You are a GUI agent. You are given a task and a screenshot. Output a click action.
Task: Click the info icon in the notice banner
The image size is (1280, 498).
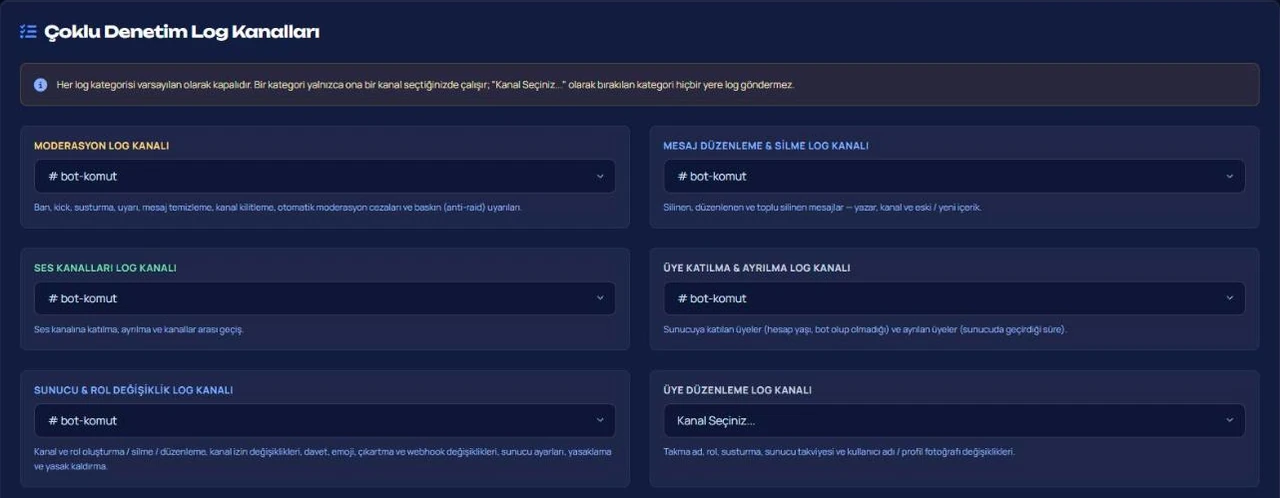(40, 85)
